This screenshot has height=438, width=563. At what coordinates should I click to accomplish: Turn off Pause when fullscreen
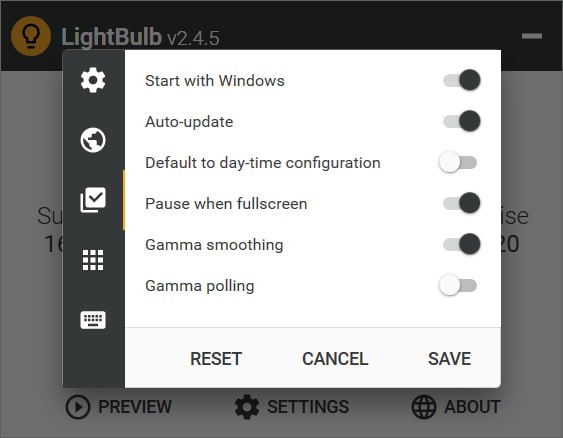pos(461,203)
